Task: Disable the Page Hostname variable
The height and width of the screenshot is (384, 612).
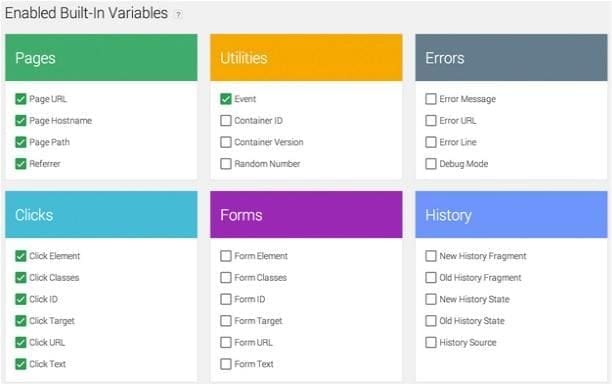Action: [x=20, y=121]
